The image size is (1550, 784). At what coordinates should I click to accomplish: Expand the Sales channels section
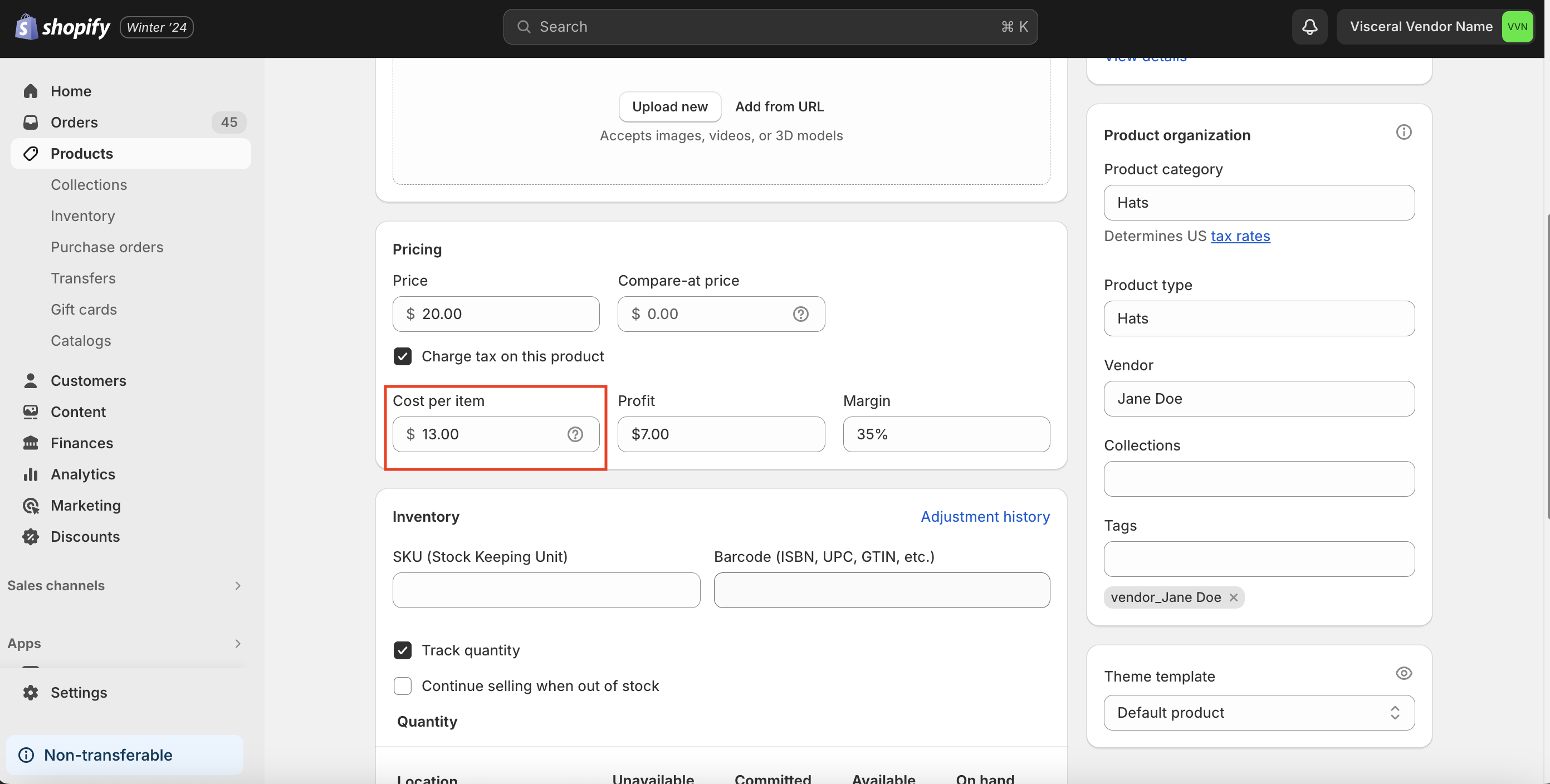pos(237,585)
